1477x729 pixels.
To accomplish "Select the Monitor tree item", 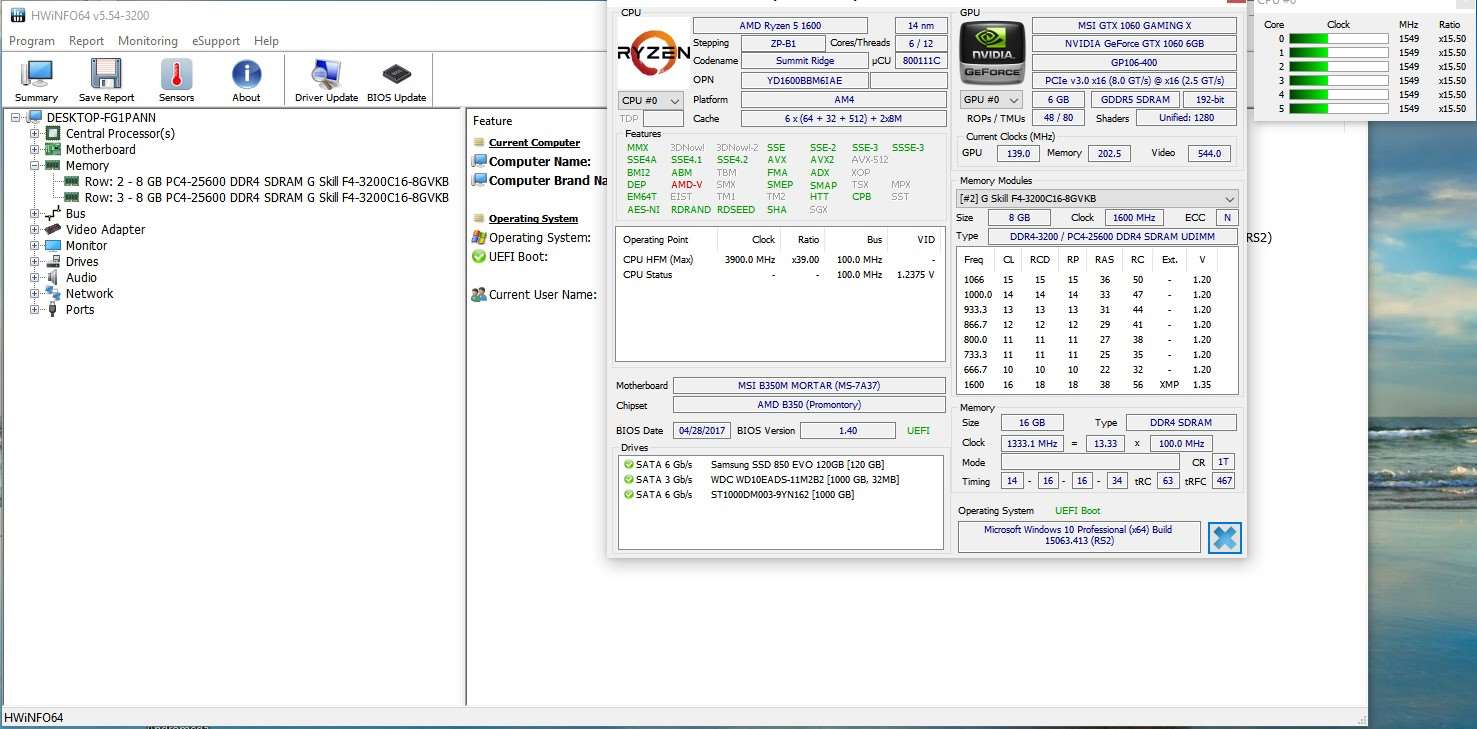I will click(86, 245).
